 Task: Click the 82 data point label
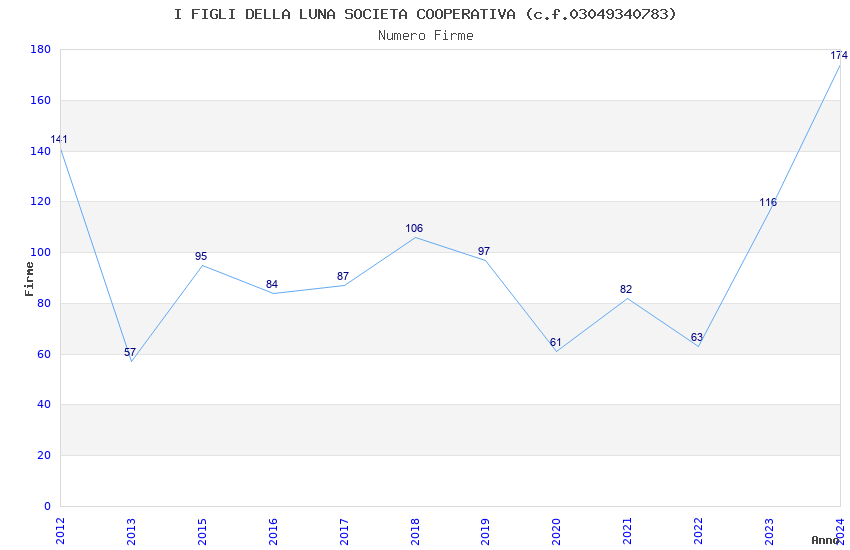click(x=626, y=290)
